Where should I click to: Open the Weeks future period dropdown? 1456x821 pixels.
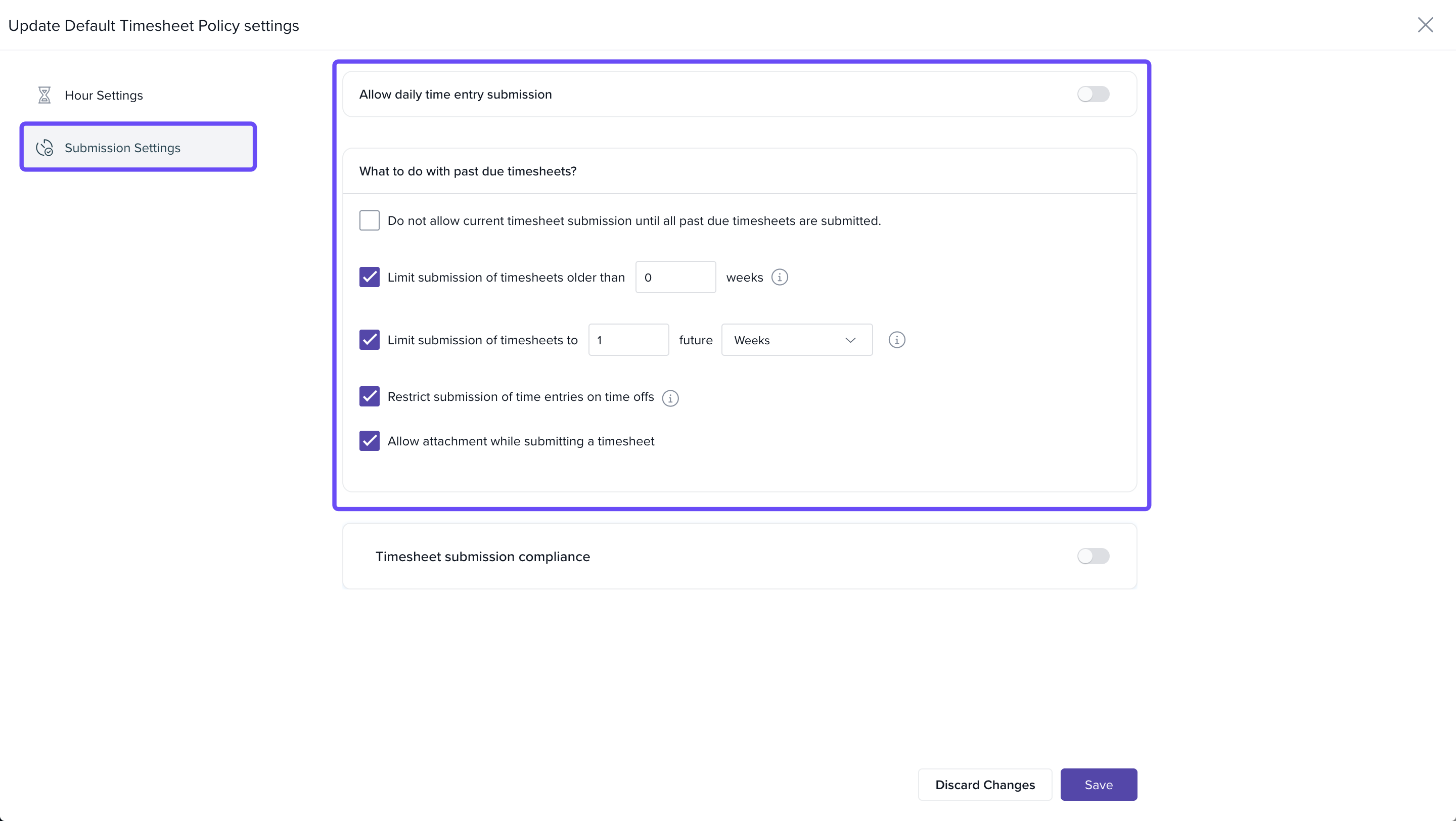point(796,340)
